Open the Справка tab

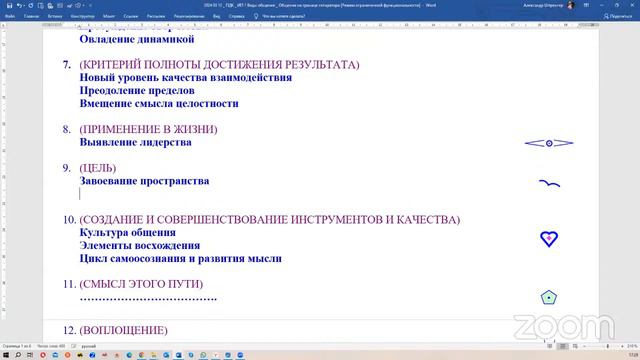tap(237, 16)
